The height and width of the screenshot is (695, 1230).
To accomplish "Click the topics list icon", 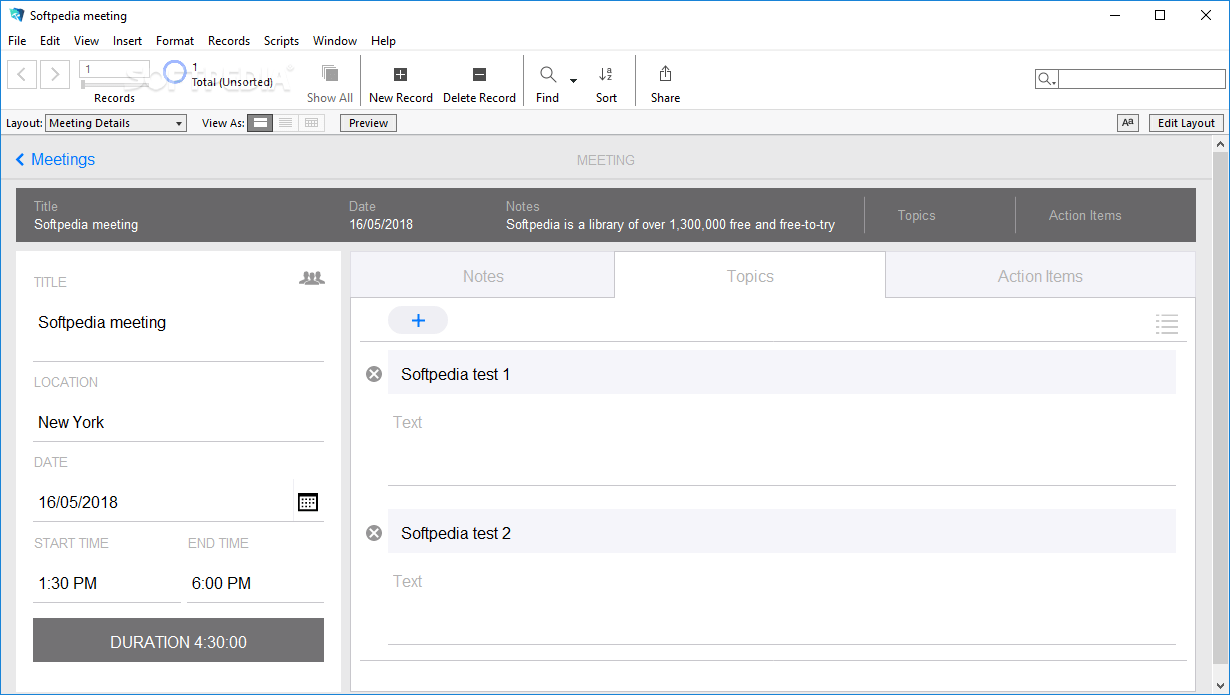I will pyautogui.click(x=1166, y=324).
